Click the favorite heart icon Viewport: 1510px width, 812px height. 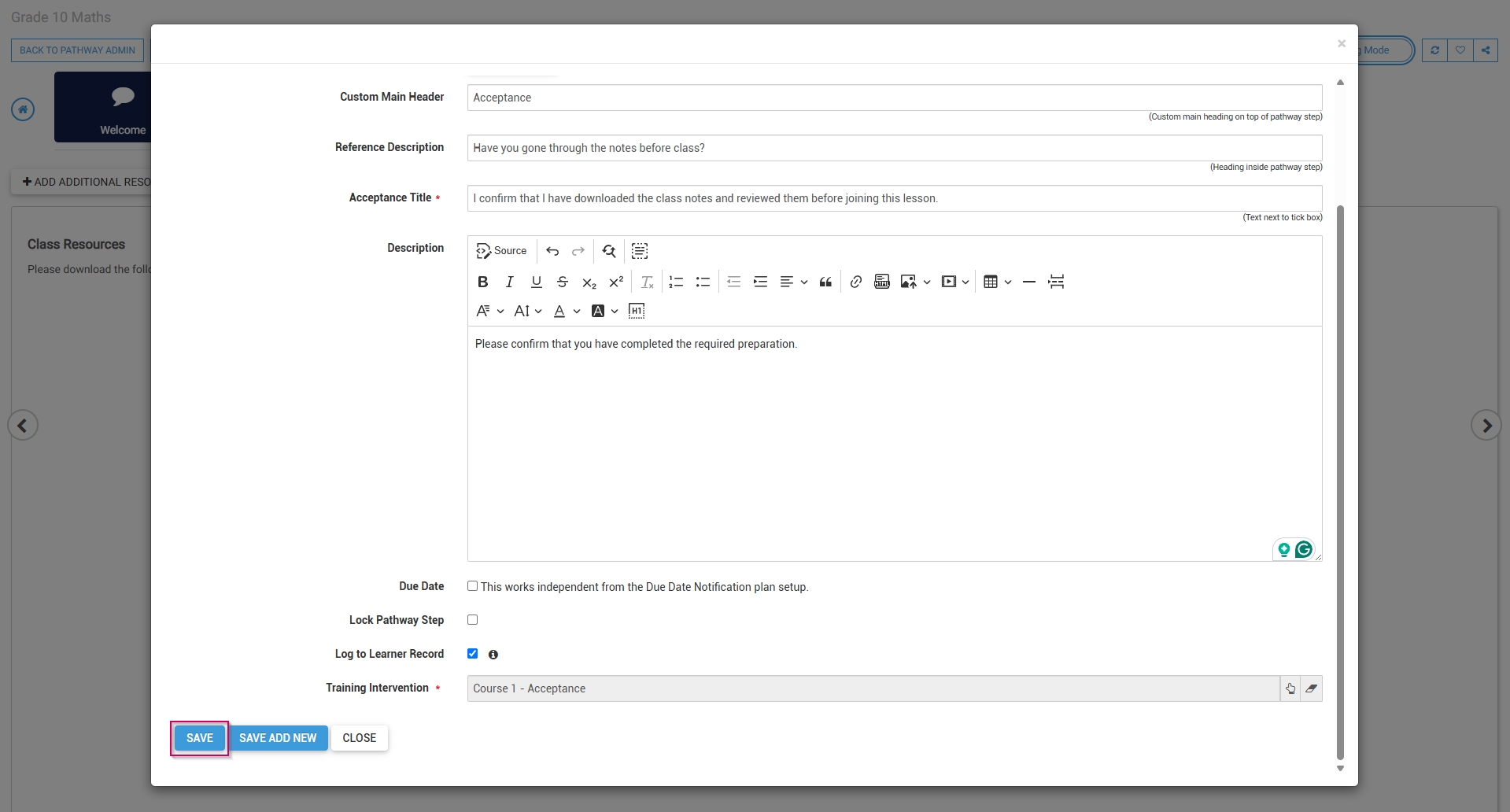pos(1460,50)
